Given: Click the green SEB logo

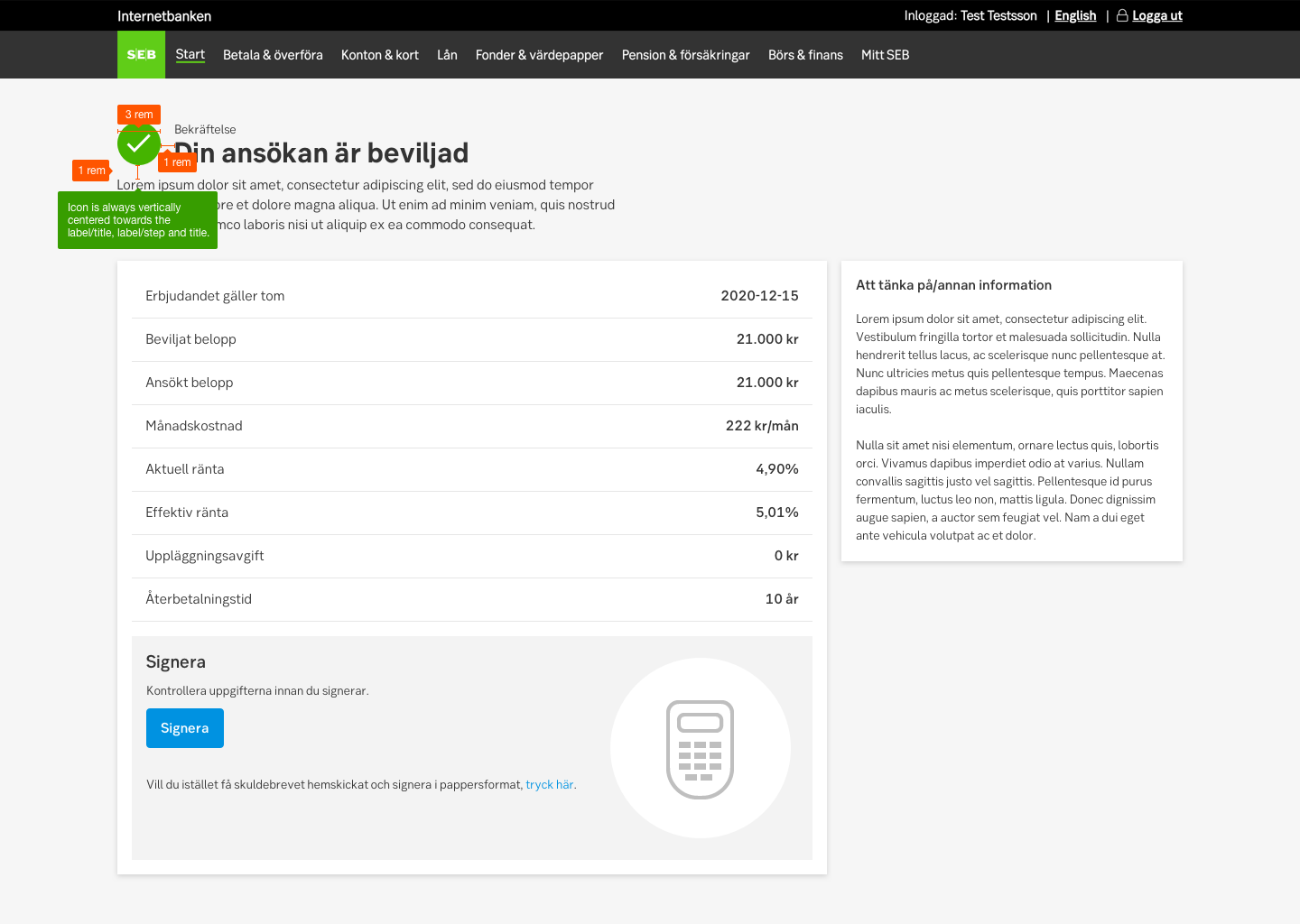Looking at the screenshot, I should pos(141,55).
